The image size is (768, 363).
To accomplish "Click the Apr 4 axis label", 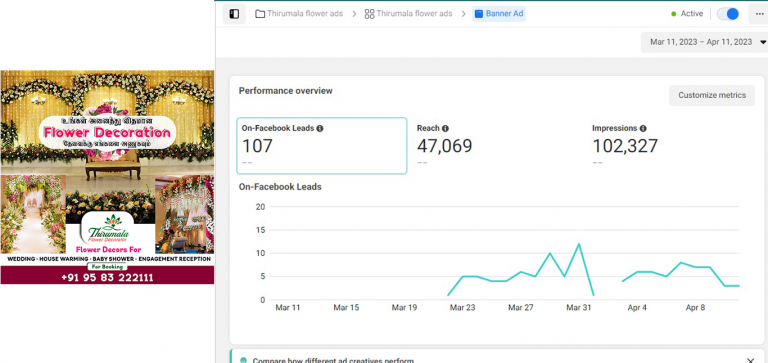I will click(637, 308).
